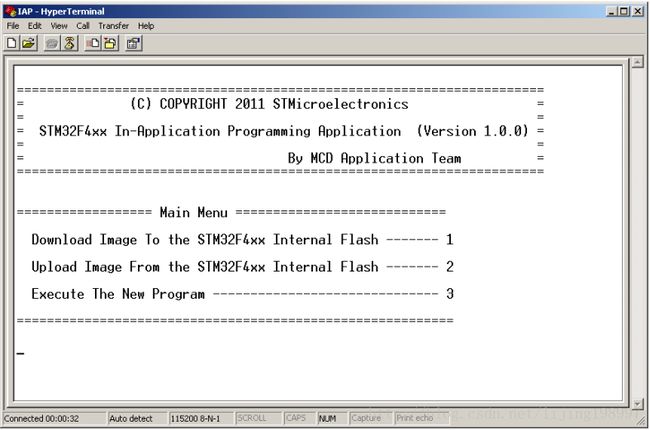Click the 'Upload Image From the STM32F4xx' line
Screen dimensions: 650x430
click(243, 267)
